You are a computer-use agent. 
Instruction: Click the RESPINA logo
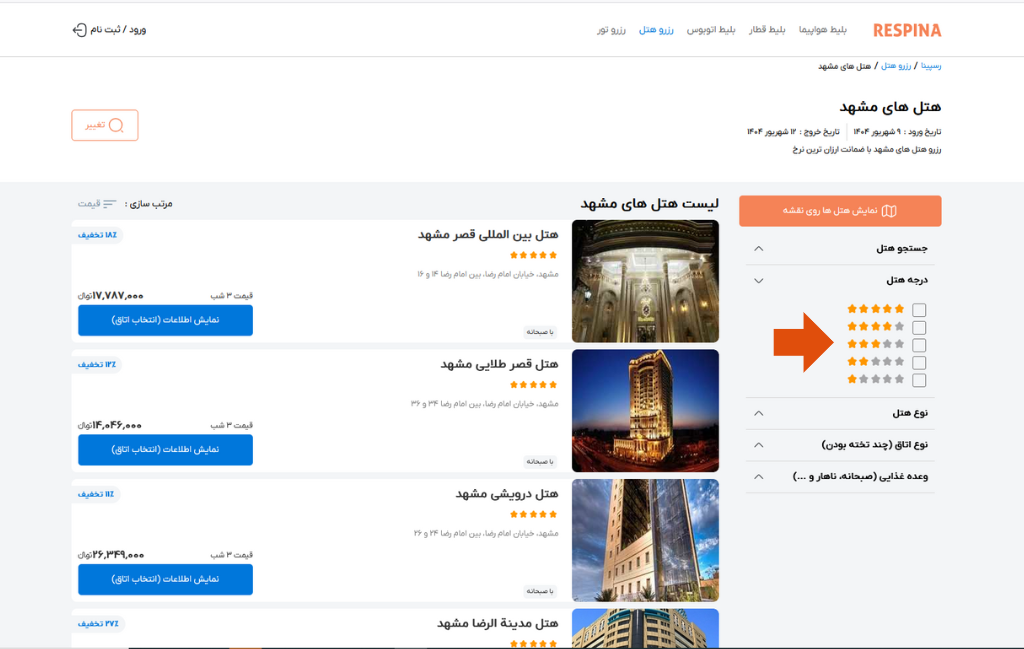pyautogui.click(x=906, y=30)
